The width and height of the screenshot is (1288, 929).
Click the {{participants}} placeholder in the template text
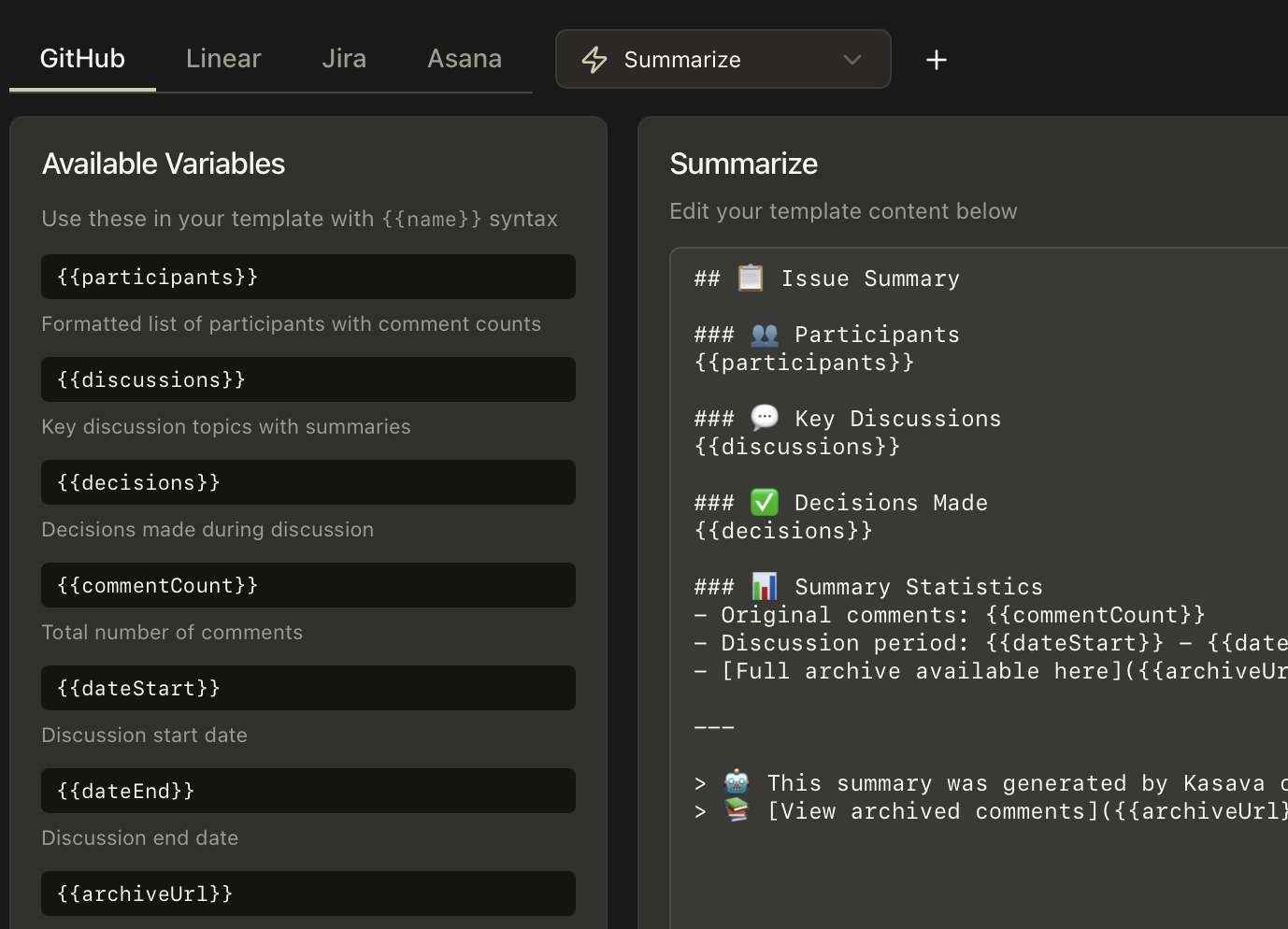tap(804, 362)
